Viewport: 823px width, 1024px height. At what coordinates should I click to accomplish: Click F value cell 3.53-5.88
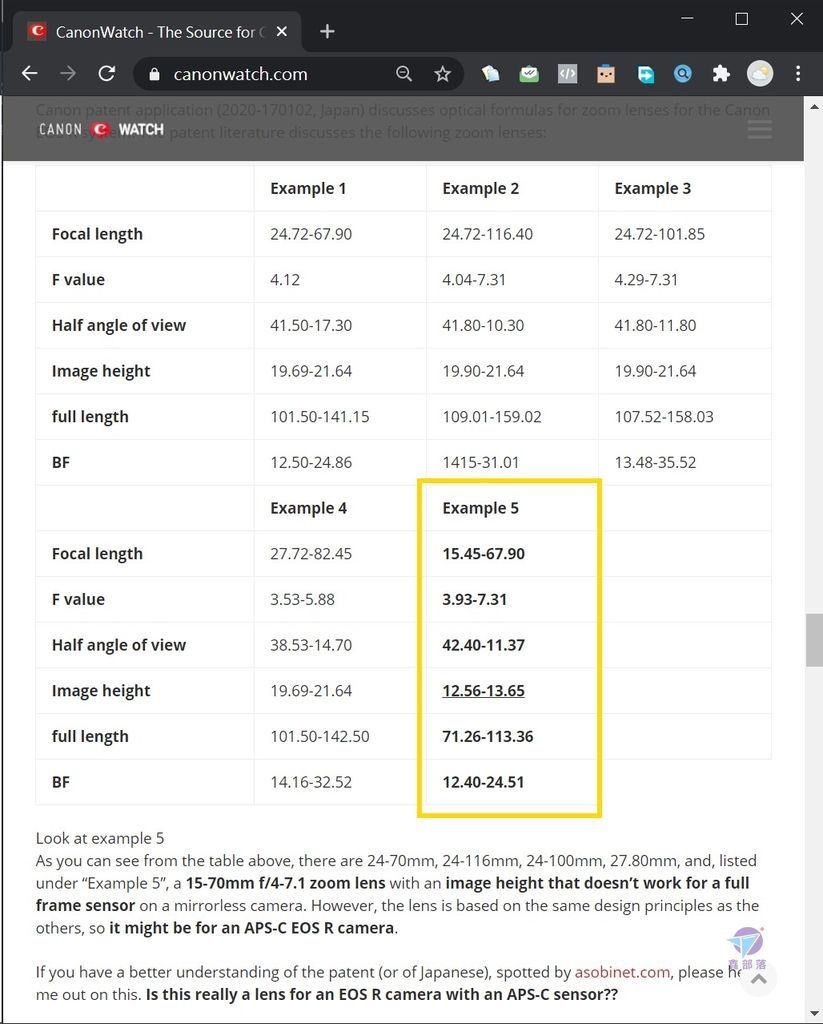coord(302,600)
